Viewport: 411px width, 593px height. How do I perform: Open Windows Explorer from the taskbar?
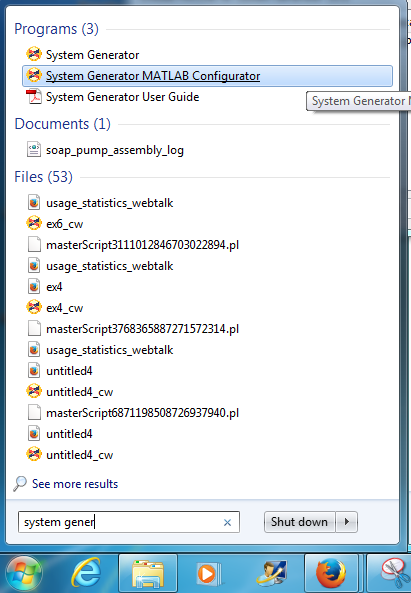tap(148, 573)
